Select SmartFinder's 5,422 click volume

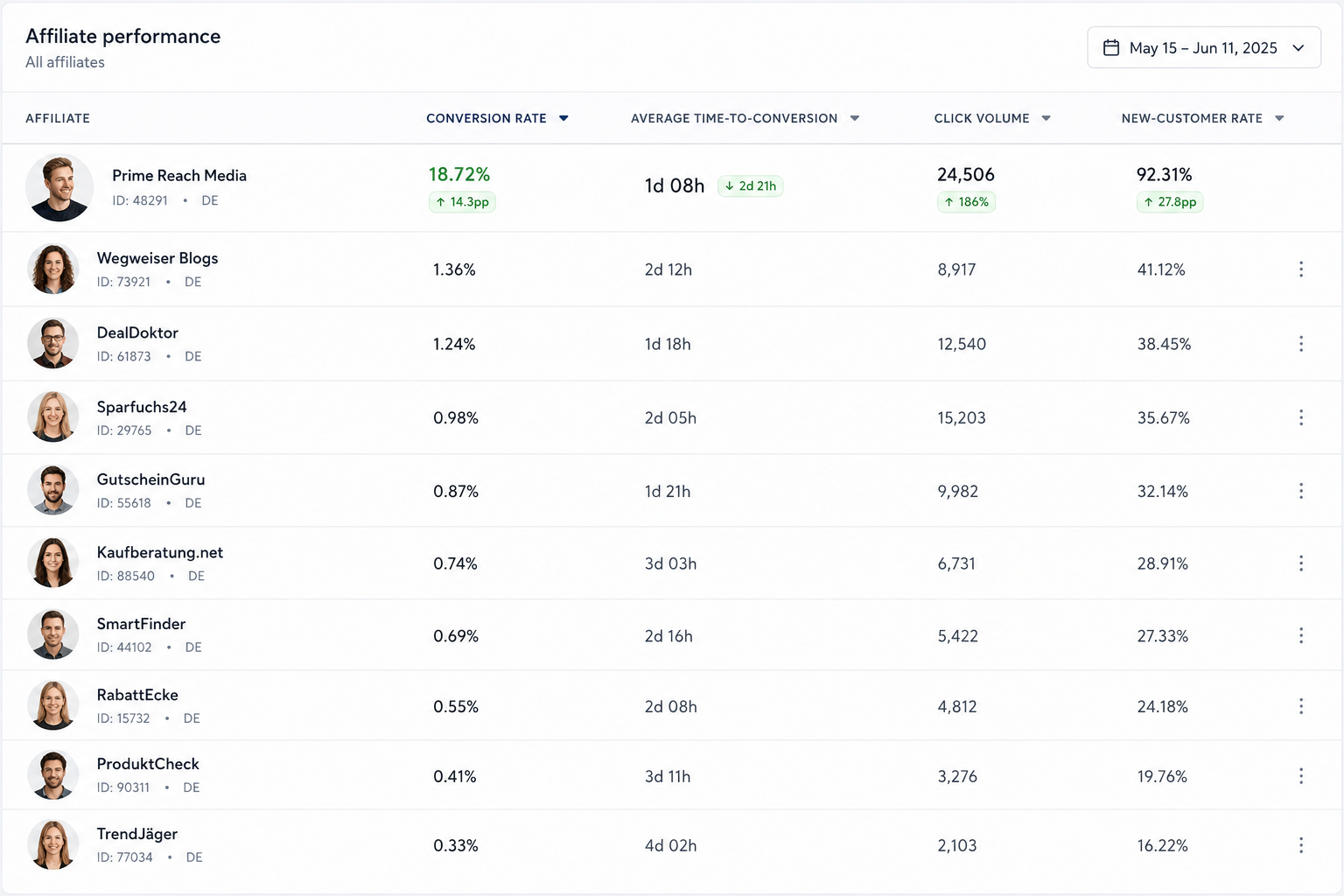[x=958, y=635]
